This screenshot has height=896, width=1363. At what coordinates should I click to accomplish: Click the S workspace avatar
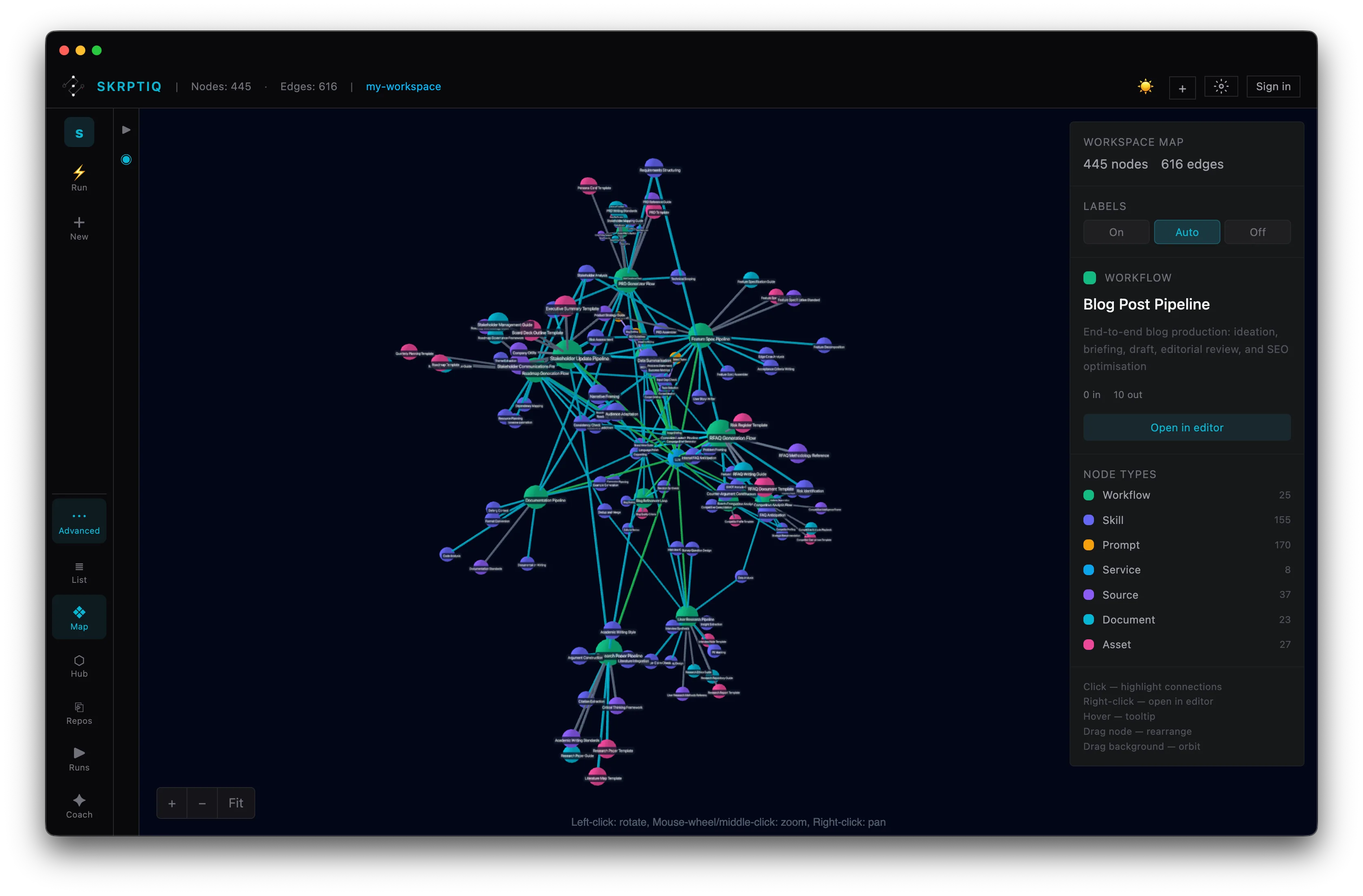click(x=79, y=133)
